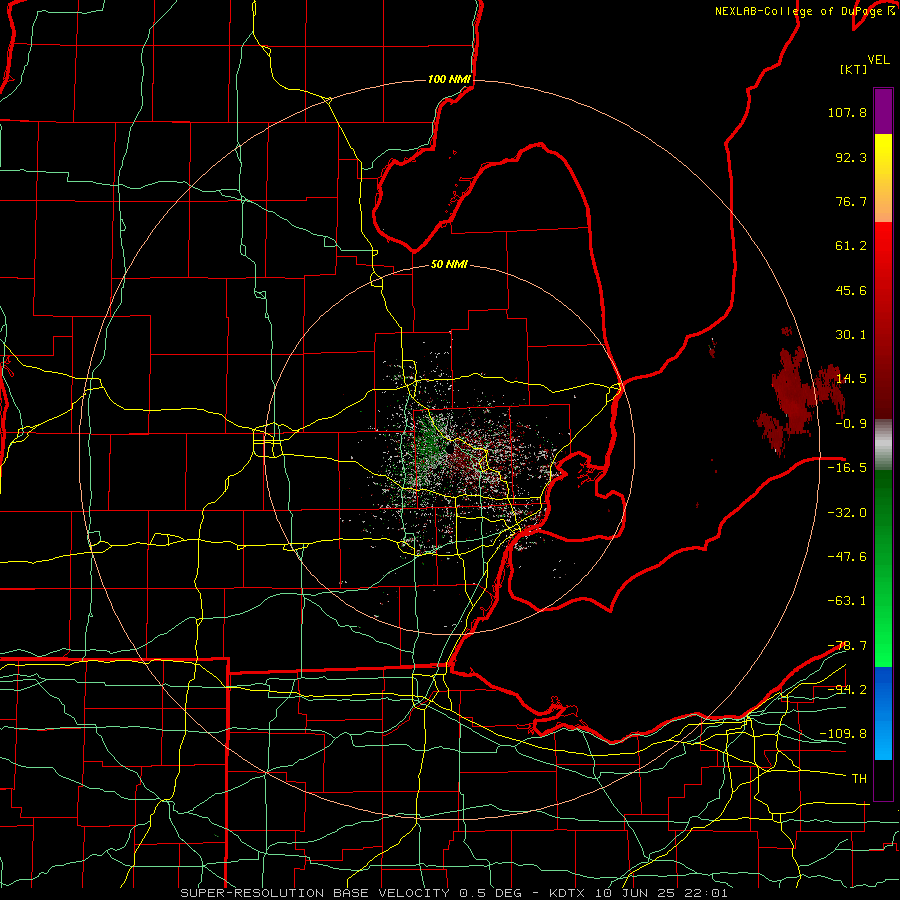This screenshot has height=900, width=900.
Task: Click the [KT] units label
Action: tap(853, 69)
